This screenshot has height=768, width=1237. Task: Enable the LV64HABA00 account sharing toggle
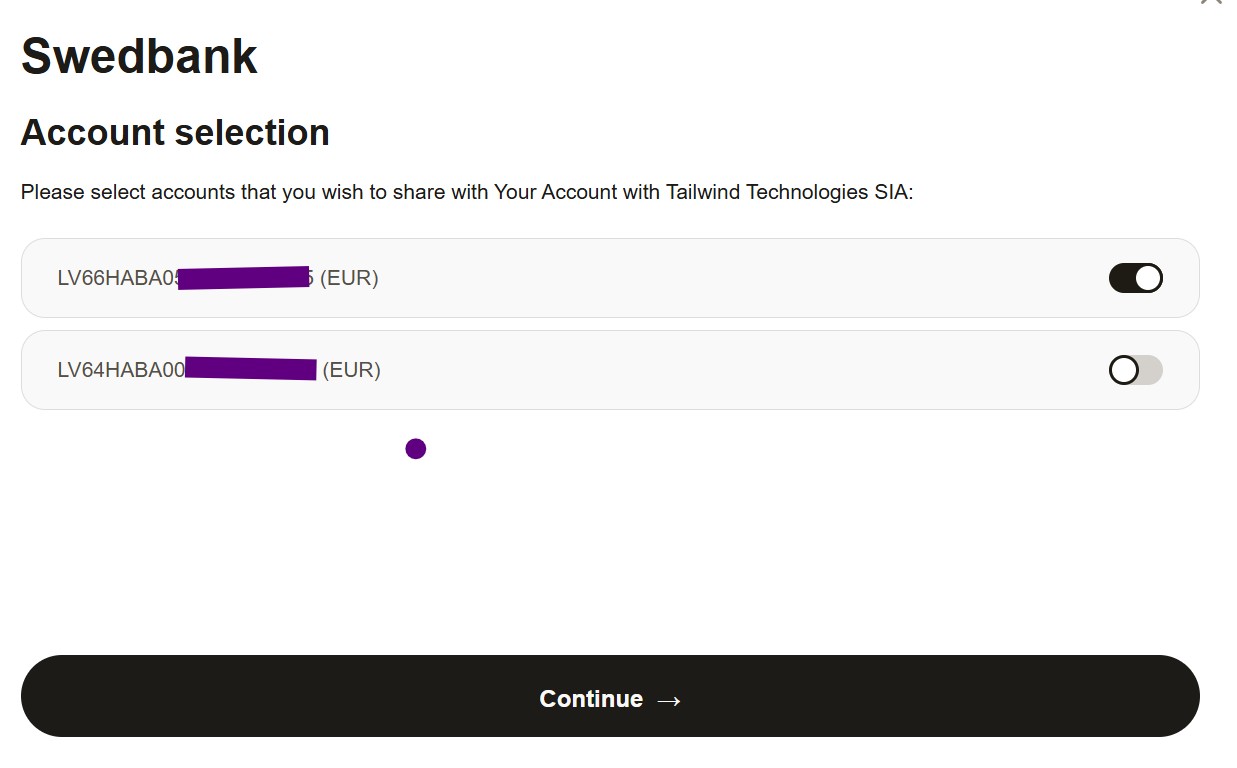1135,370
